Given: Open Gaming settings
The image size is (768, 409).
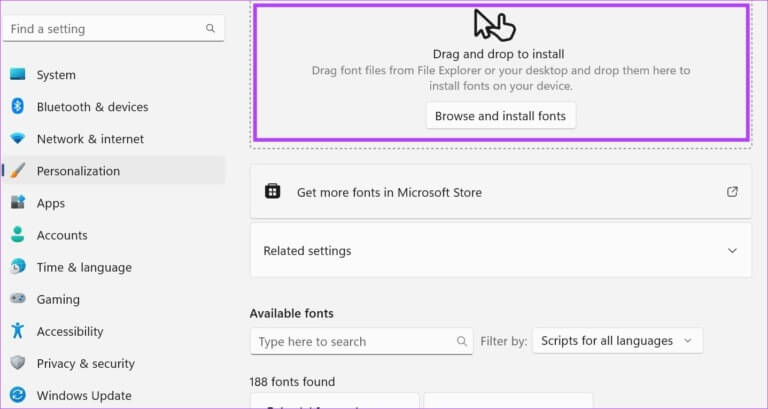Looking at the screenshot, I should [114, 299].
